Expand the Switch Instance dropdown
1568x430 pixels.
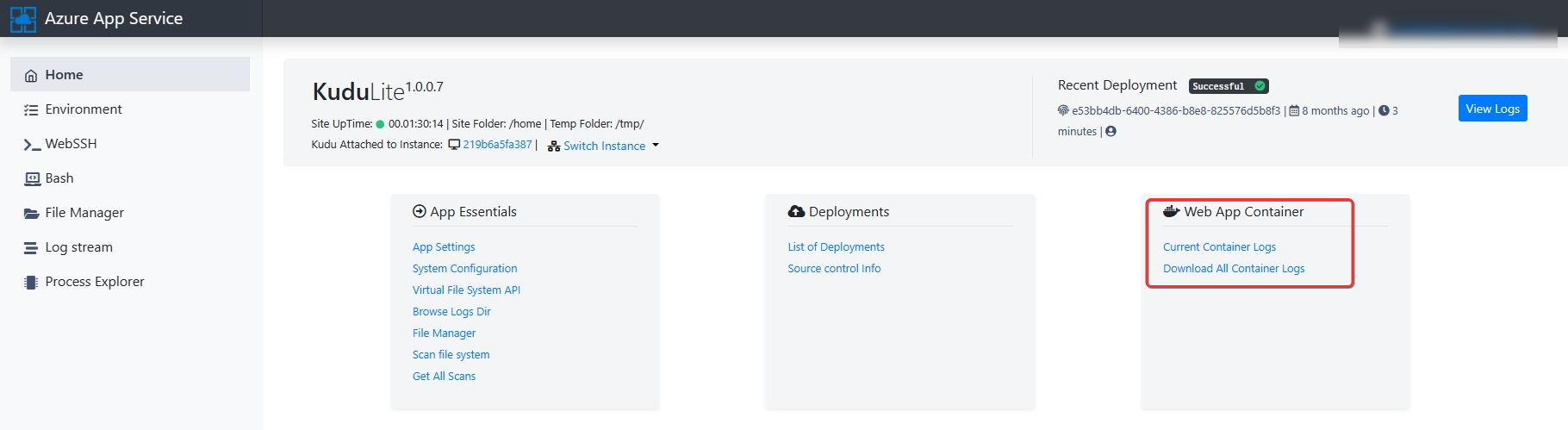[603, 146]
